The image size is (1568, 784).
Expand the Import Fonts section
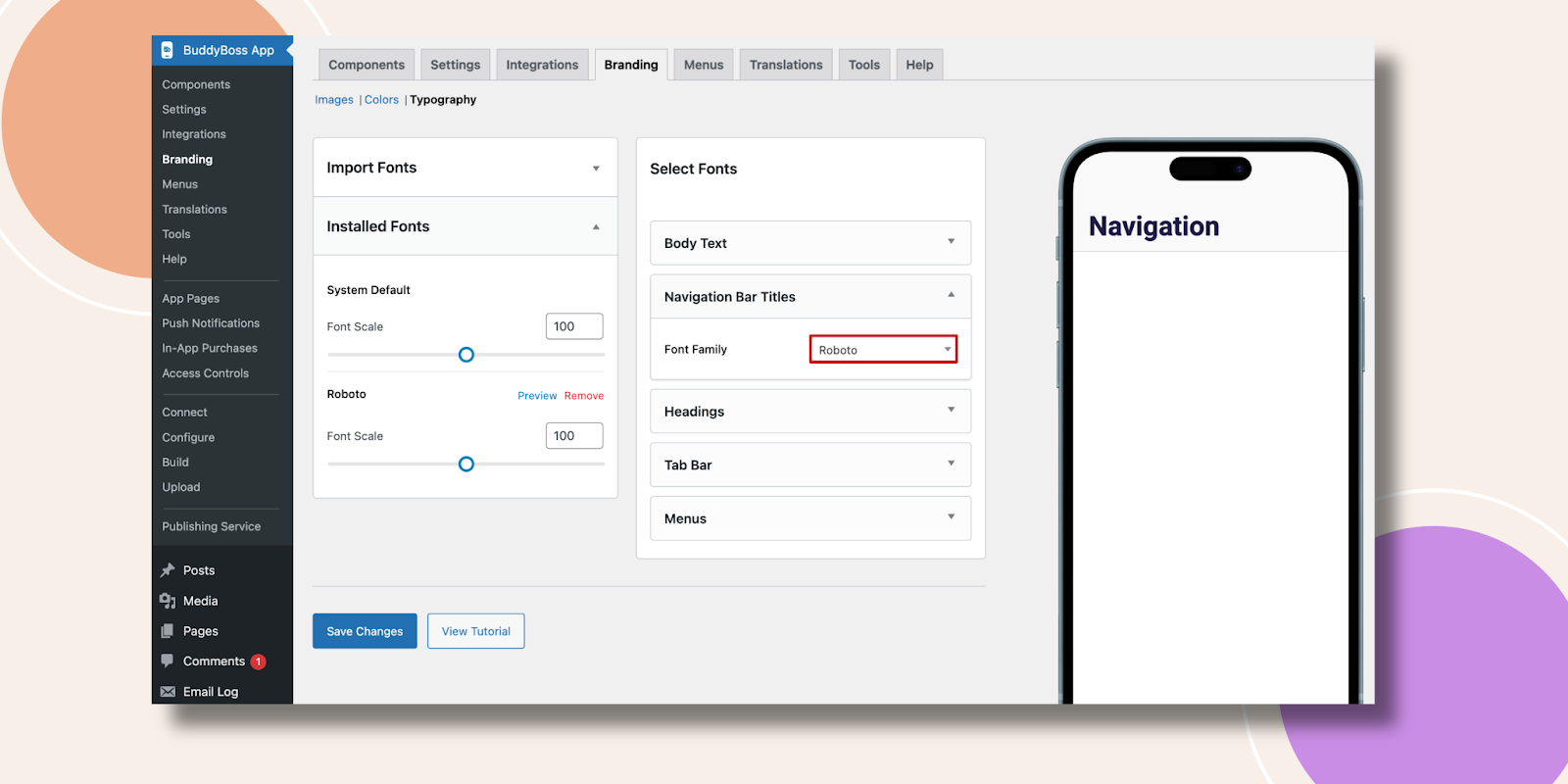click(x=465, y=168)
